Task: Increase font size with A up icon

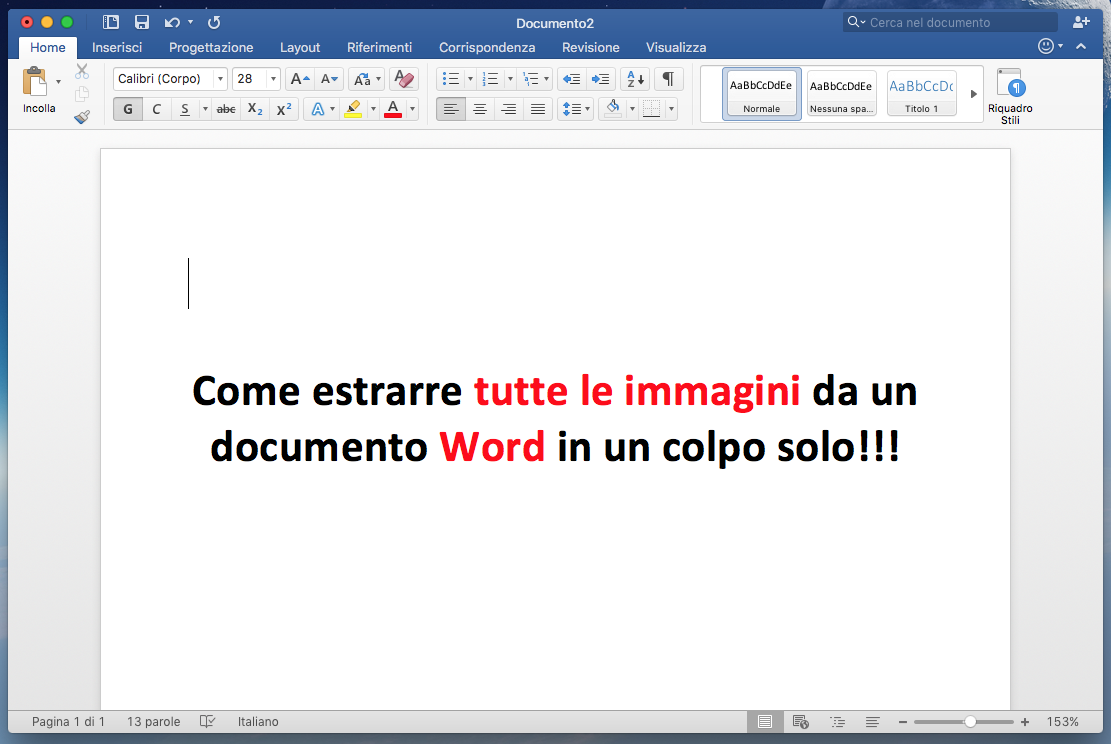Action: tap(300, 79)
